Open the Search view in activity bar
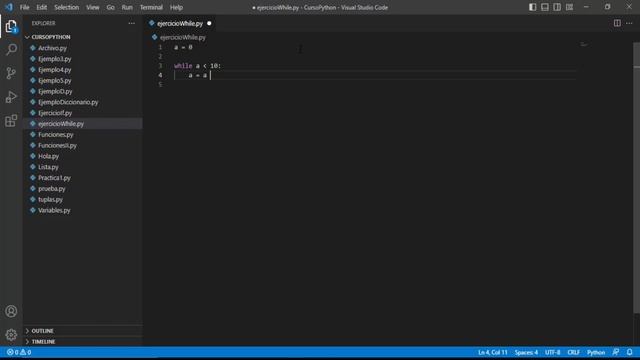 point(11,49)
